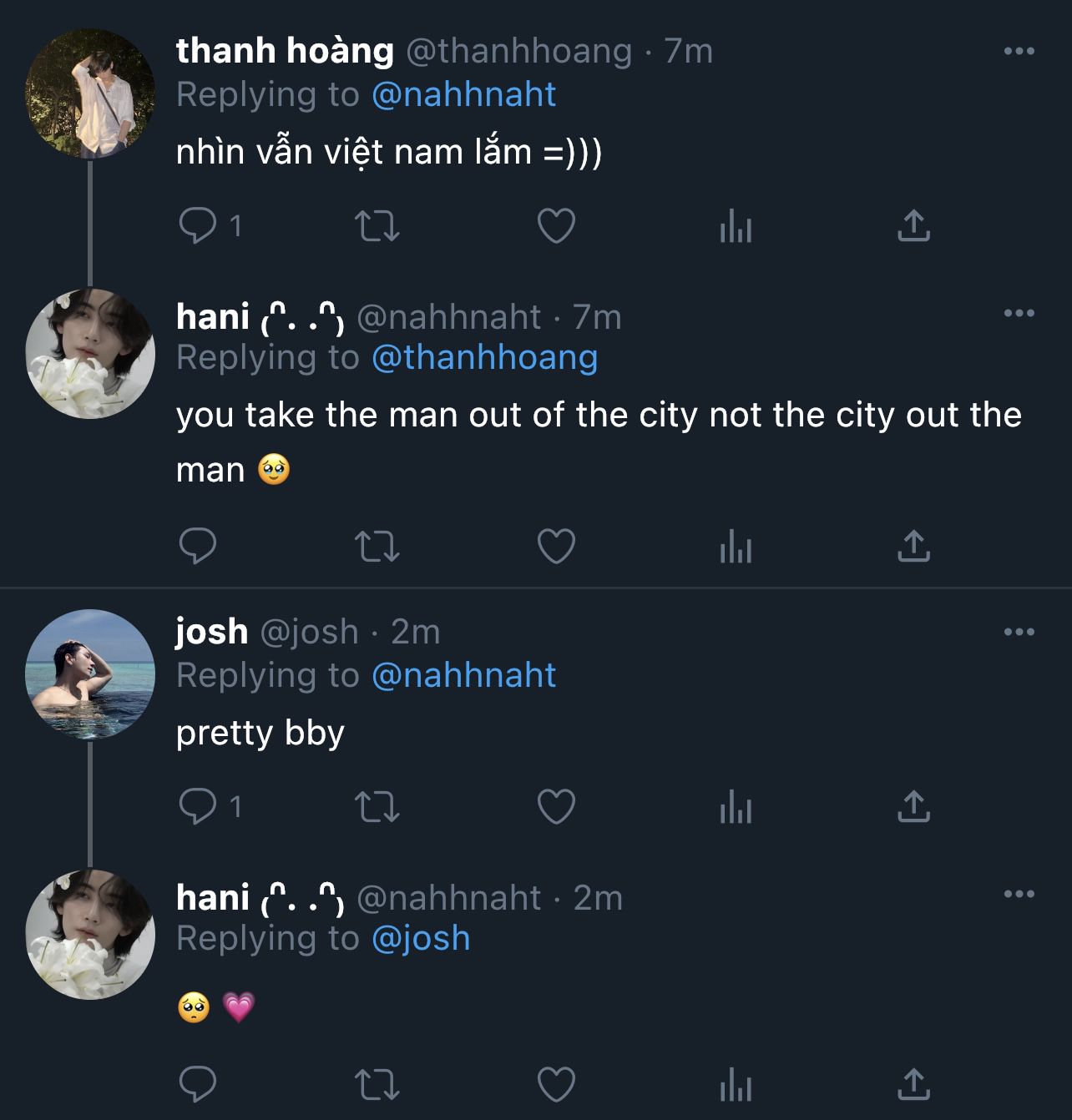Reply to thanh hoàng's tweet
The height and width of the screenshot is (1120, 1072).
tap(198, 225)
